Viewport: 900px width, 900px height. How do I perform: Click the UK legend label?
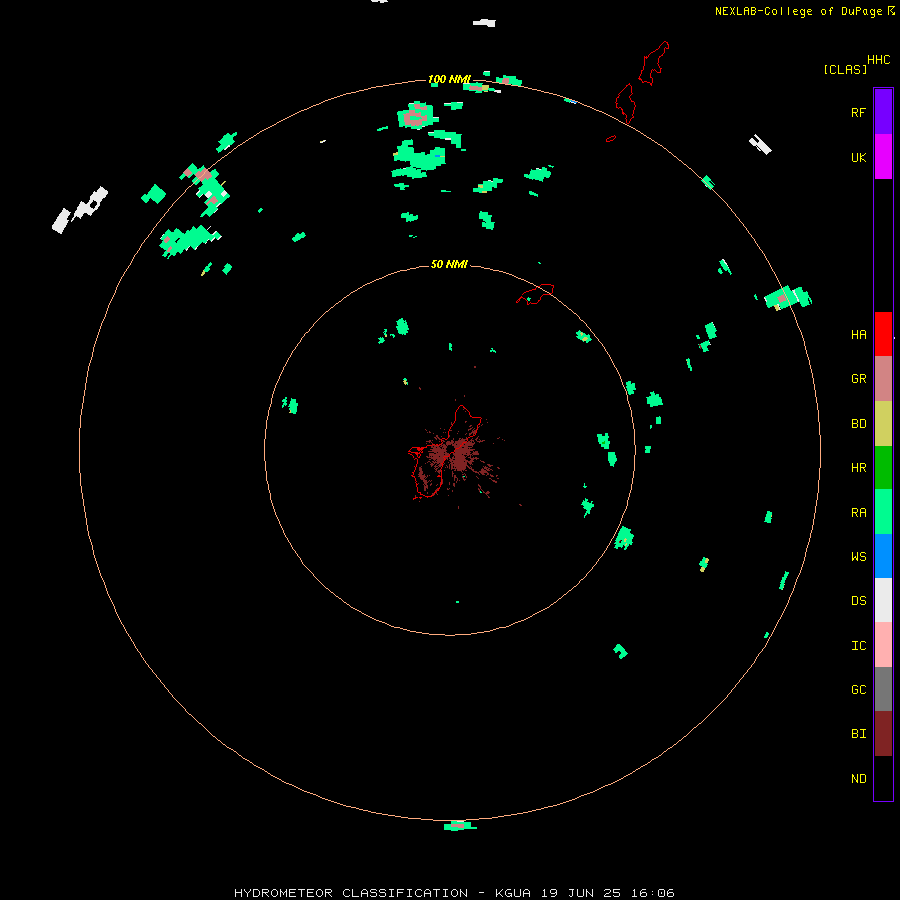click(x=858, y=157)
